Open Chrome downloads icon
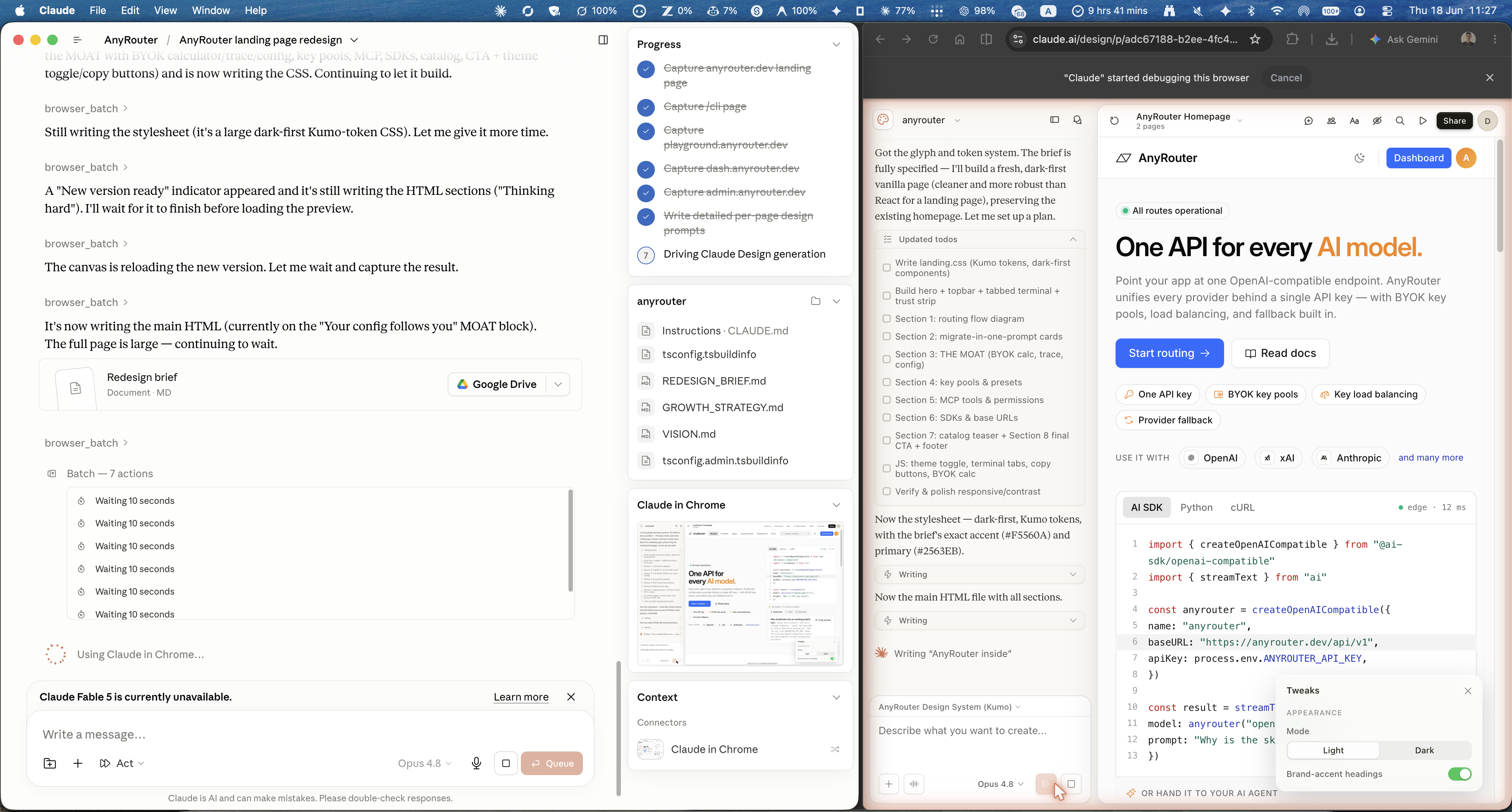 click(1332, 39)
